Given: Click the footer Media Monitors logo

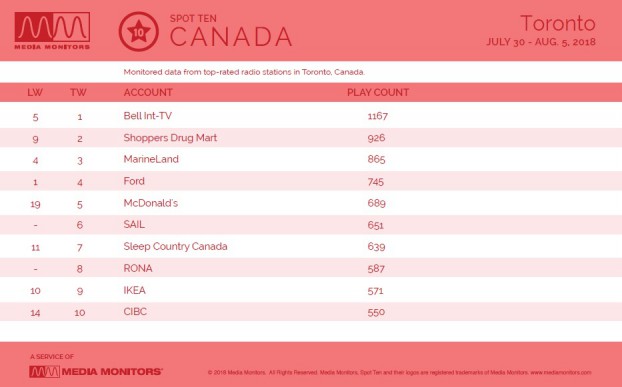Looking at the screenshot, I should point(96,372).
